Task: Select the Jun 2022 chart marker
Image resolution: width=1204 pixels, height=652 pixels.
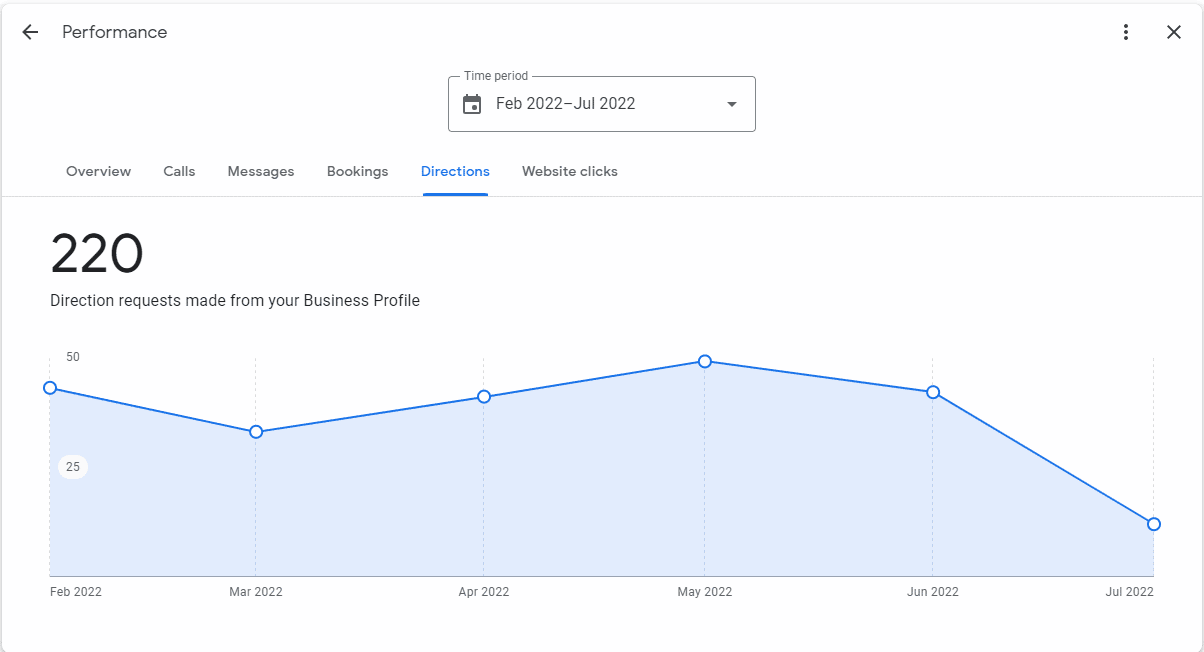Action: (x=933, y=392)
